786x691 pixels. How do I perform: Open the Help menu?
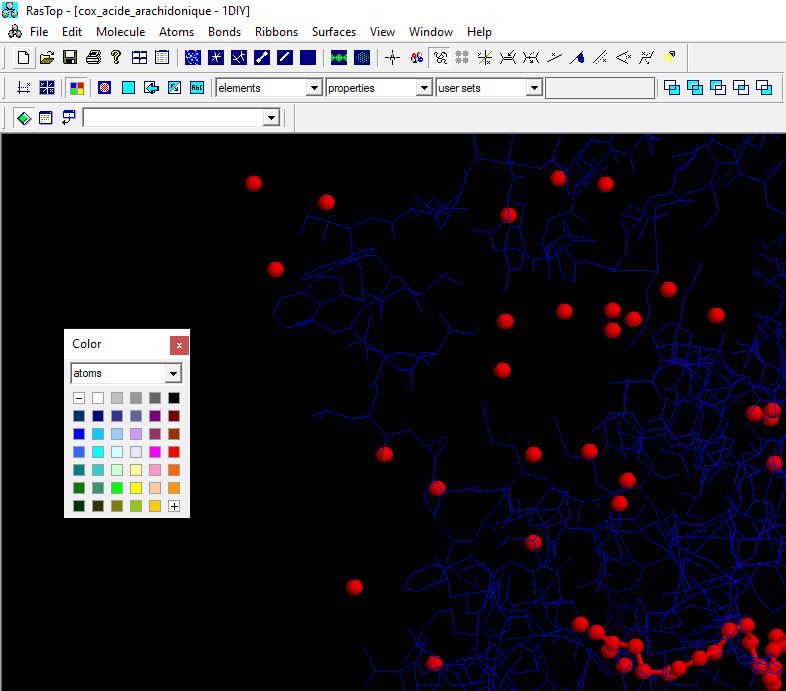pos(479,32)
